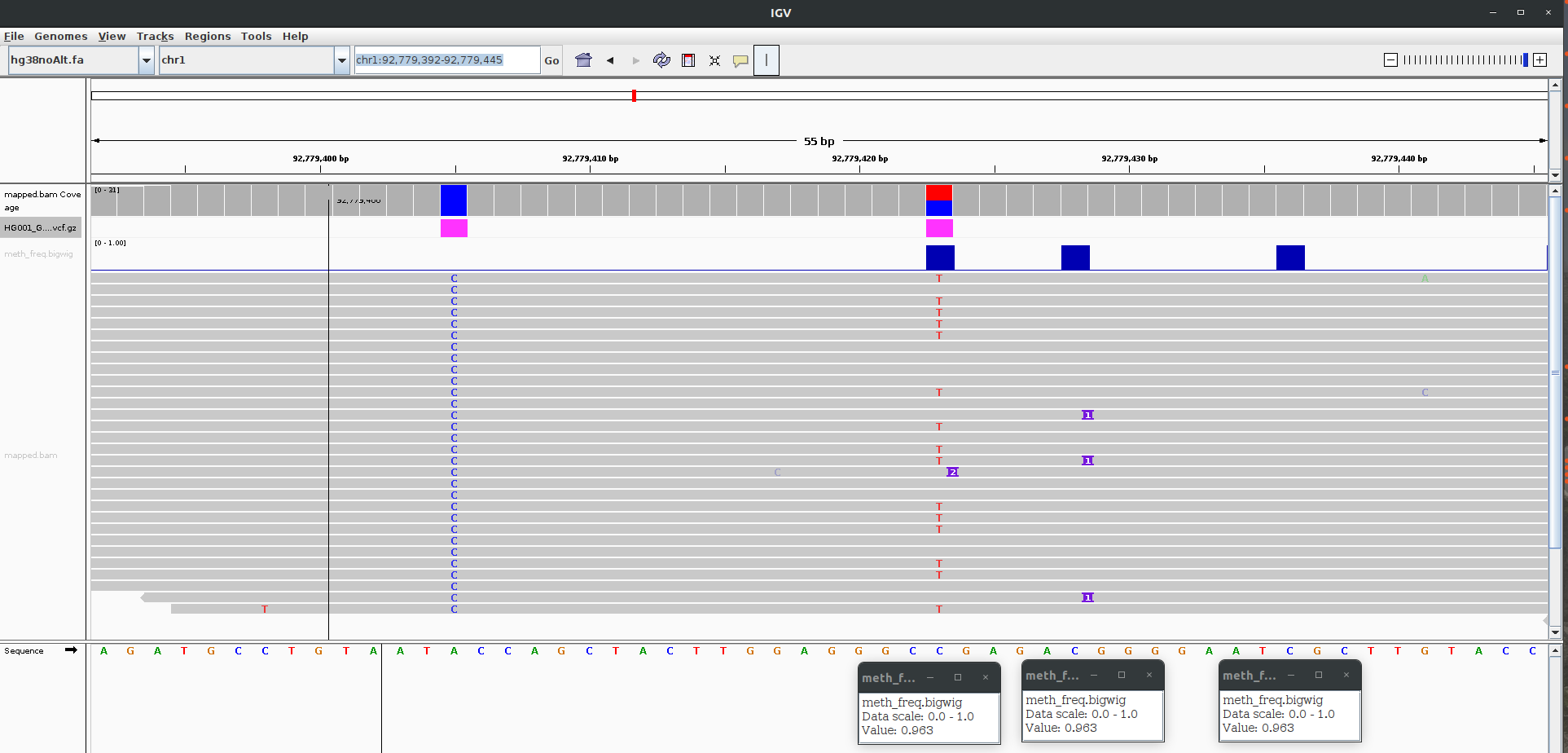Go forward with the right arrow
This screenshot has width=1568, height=753.
(636, 60)
